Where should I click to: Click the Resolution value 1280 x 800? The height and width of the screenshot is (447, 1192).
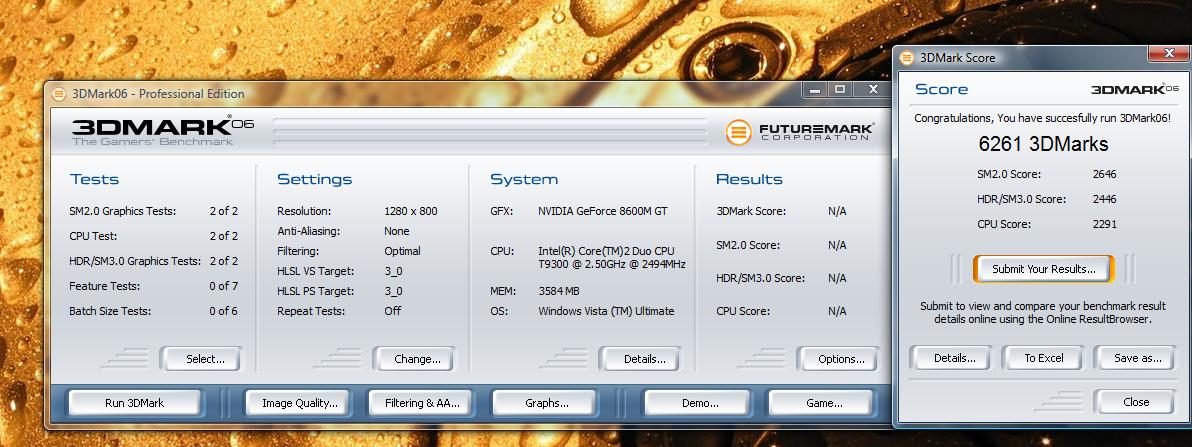click(411, 211)
